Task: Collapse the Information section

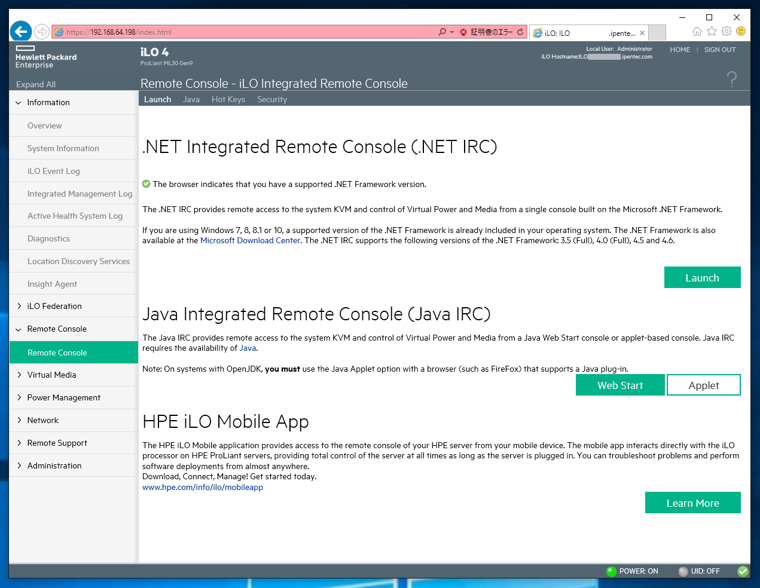Action: [x=18, y=103]
